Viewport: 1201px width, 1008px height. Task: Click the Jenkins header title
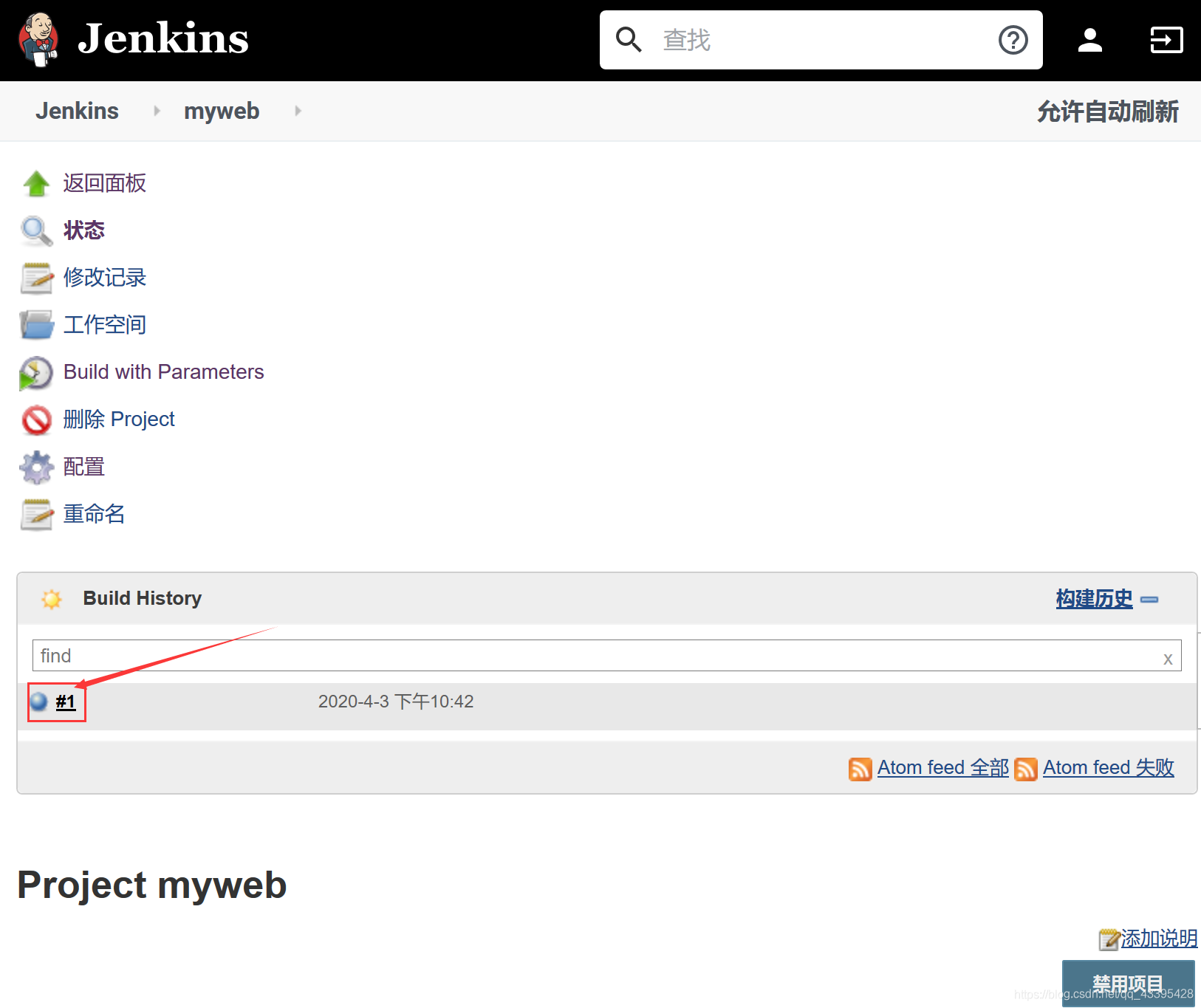163,38
